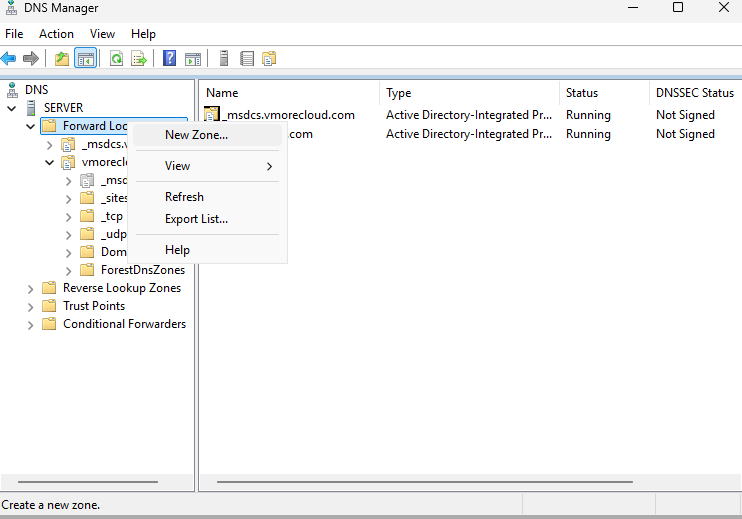The image size is (742, 519).
Task: Click the Trust Points folder icon
Action: tap(49, 306)
